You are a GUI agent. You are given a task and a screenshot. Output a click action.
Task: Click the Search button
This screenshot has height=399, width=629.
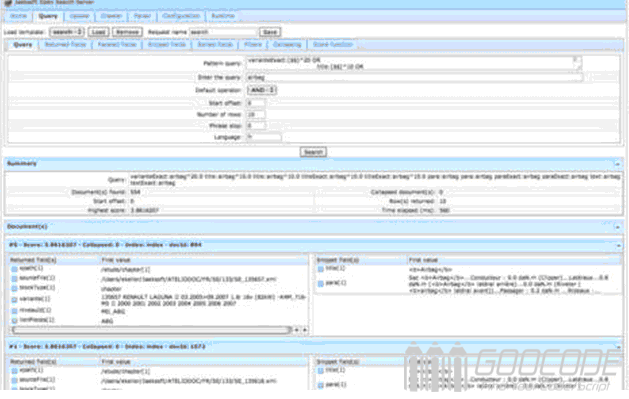313,152
